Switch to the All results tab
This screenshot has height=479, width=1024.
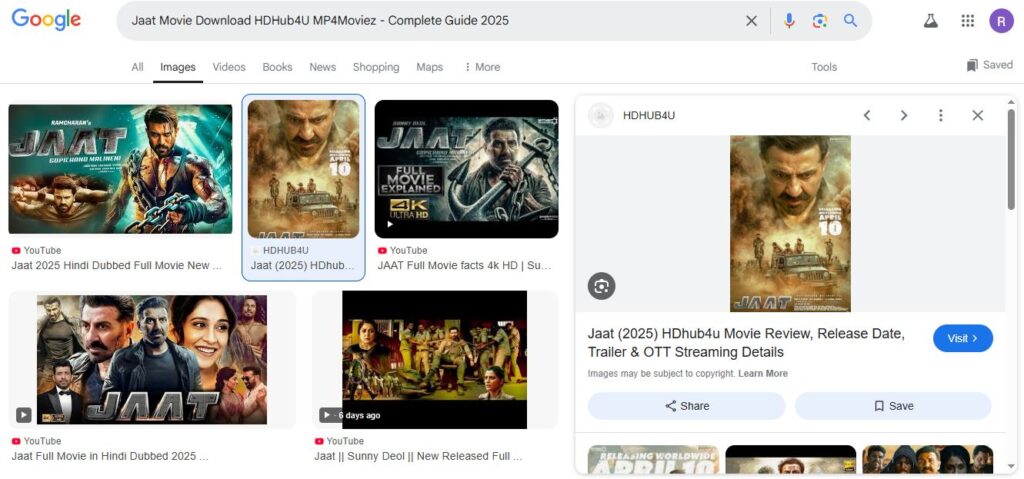pyautogui.click(x=137, y=67)
